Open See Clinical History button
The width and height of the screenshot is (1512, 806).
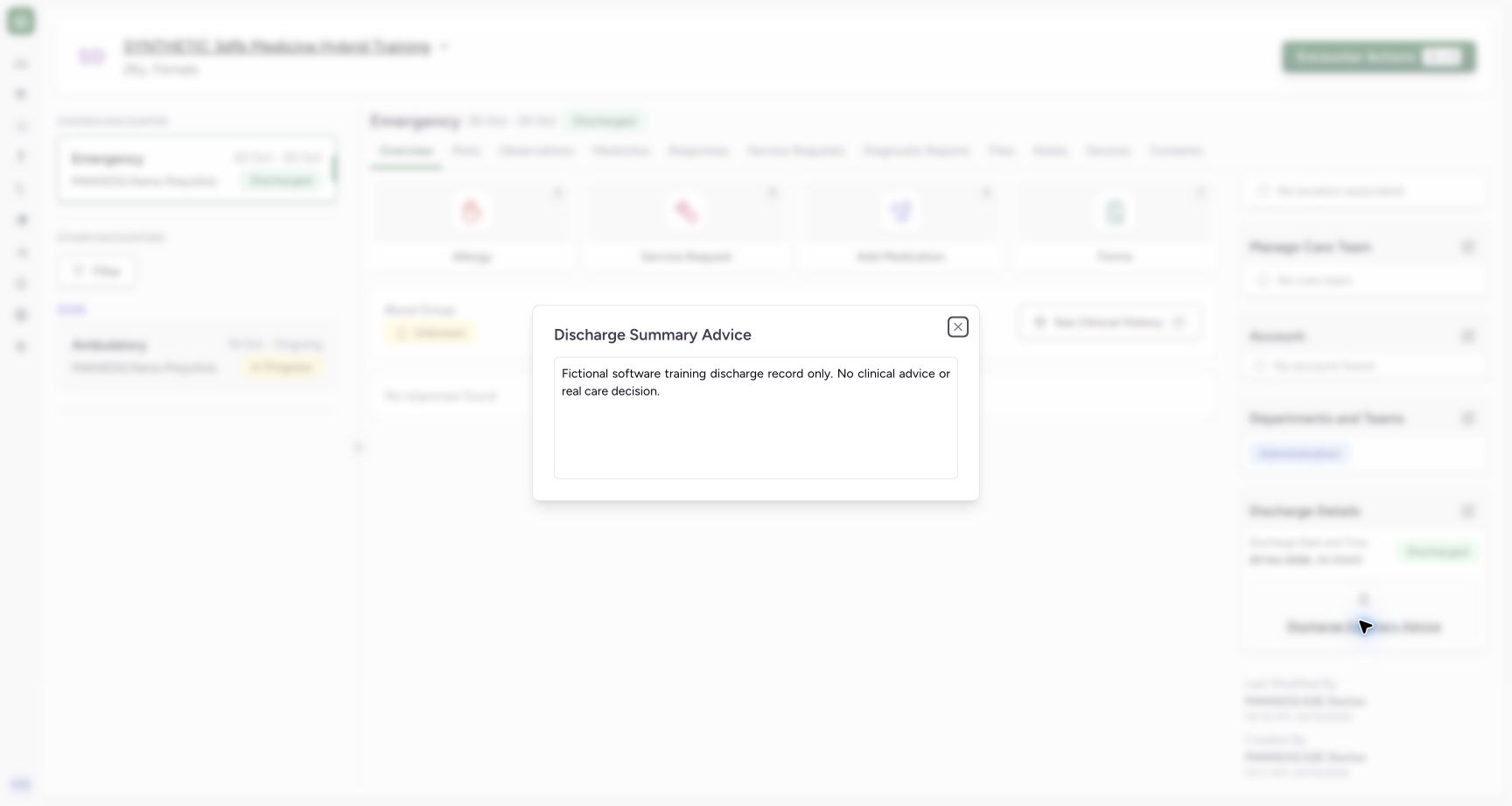tap(1109, 322)
